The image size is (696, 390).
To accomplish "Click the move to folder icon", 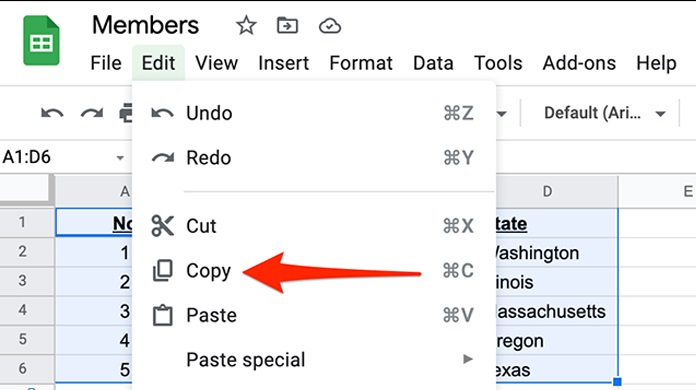I will 287,26.
